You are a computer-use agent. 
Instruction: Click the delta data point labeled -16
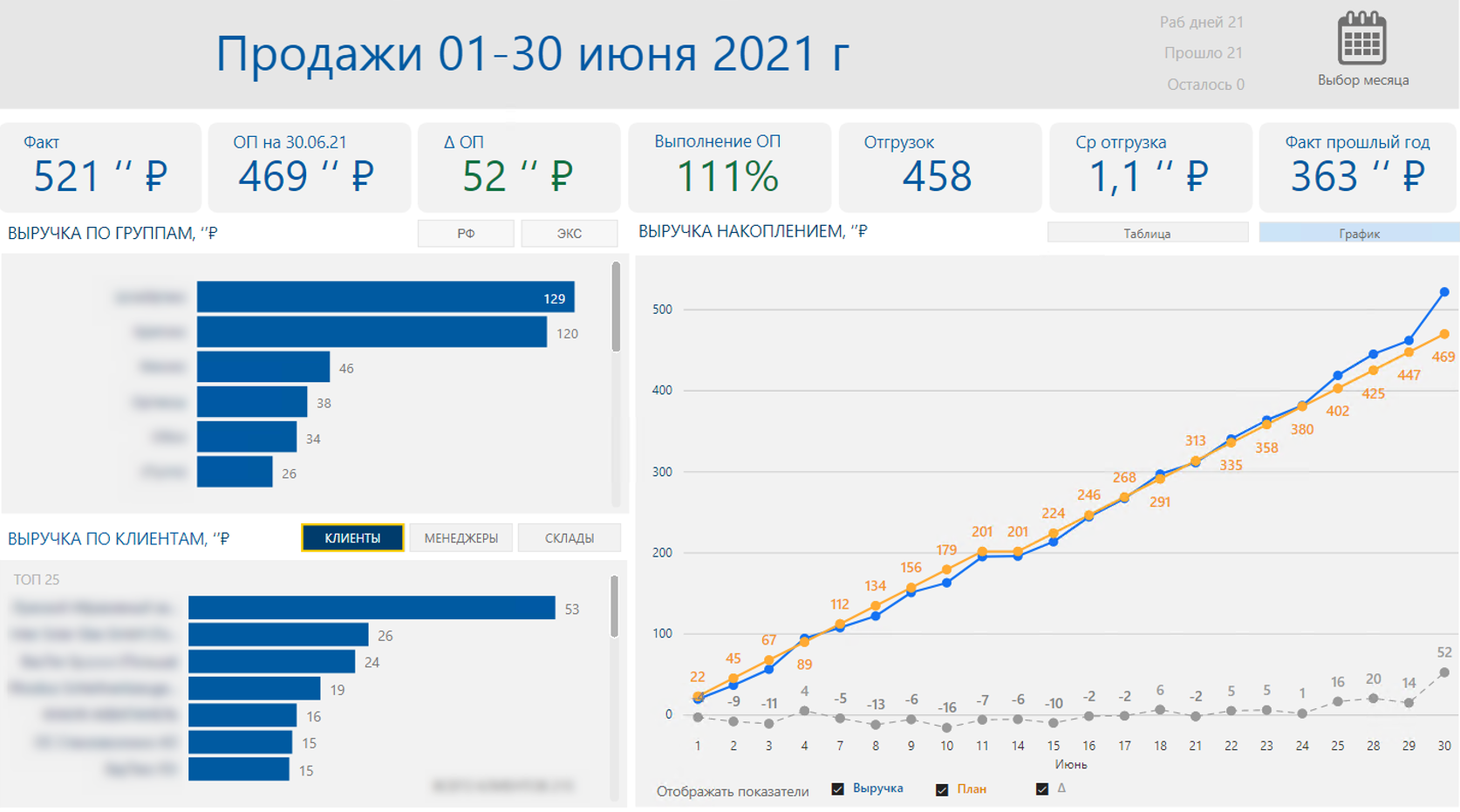pos(946,727)
